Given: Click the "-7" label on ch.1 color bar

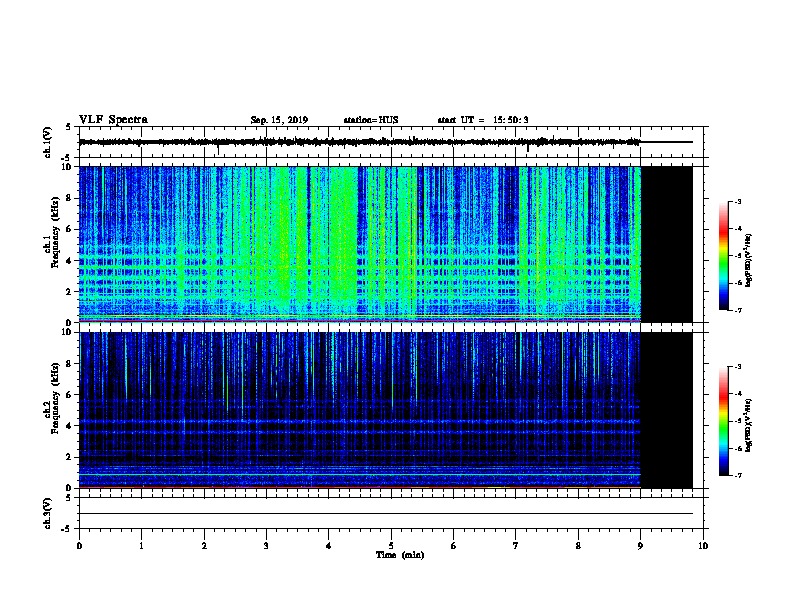Looking at the screenshot, I should click(737, 310).
